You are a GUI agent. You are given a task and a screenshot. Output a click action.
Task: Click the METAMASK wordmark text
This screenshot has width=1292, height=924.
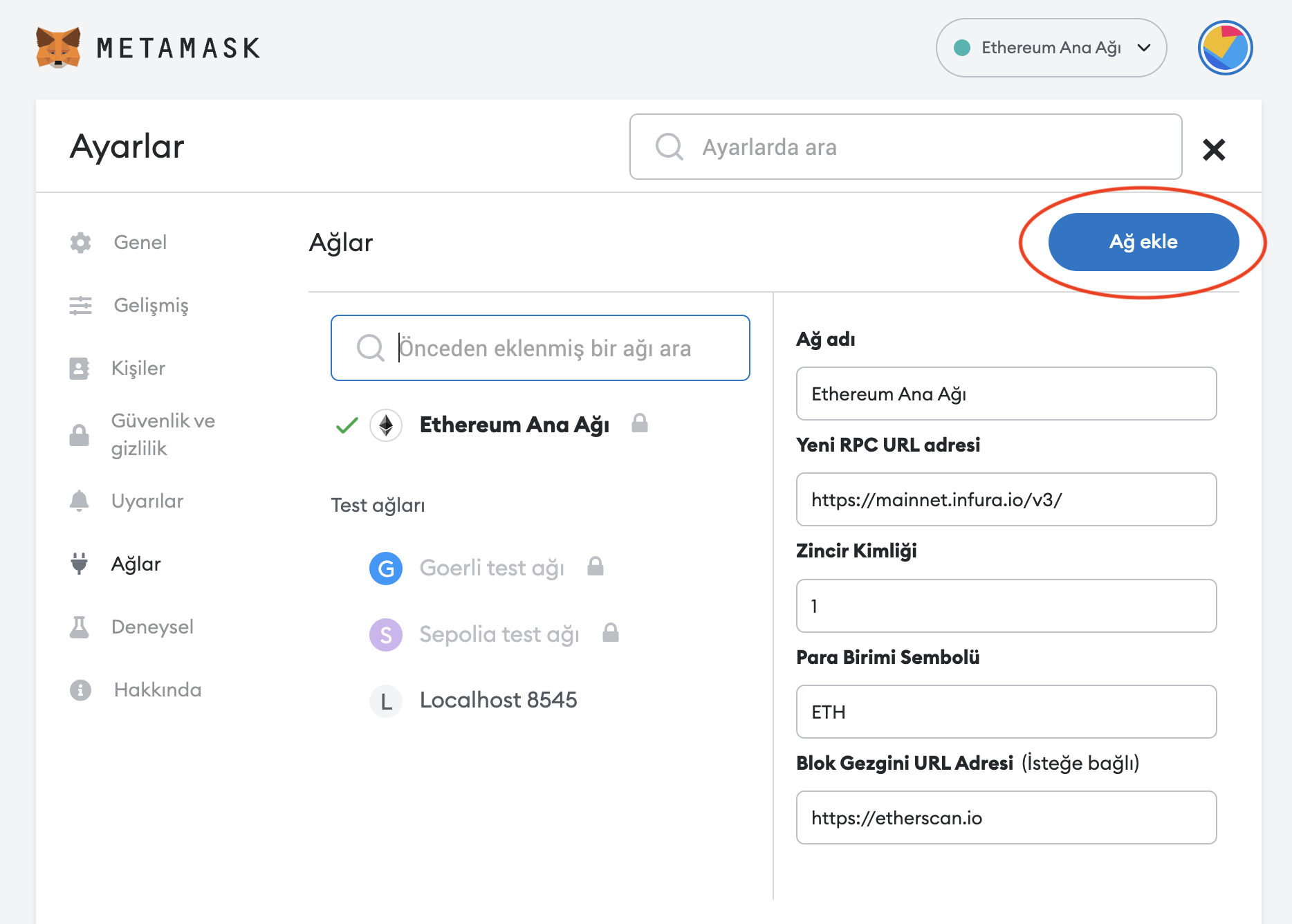click(x=178, y=48)
